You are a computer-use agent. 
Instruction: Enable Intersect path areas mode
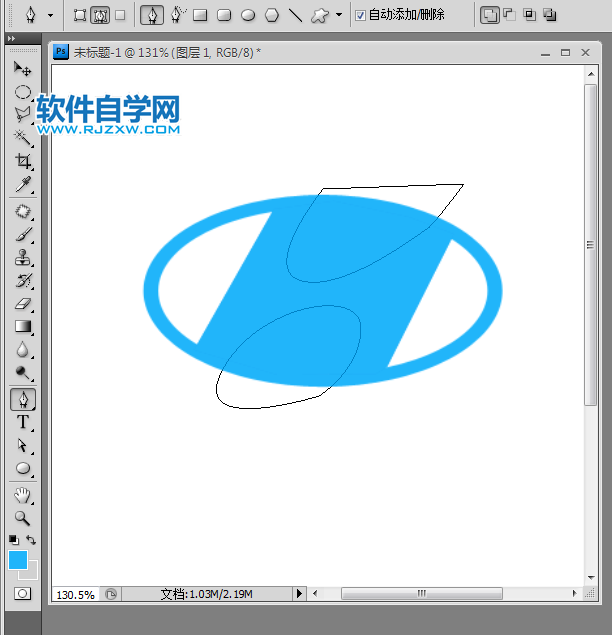(529, 15)
